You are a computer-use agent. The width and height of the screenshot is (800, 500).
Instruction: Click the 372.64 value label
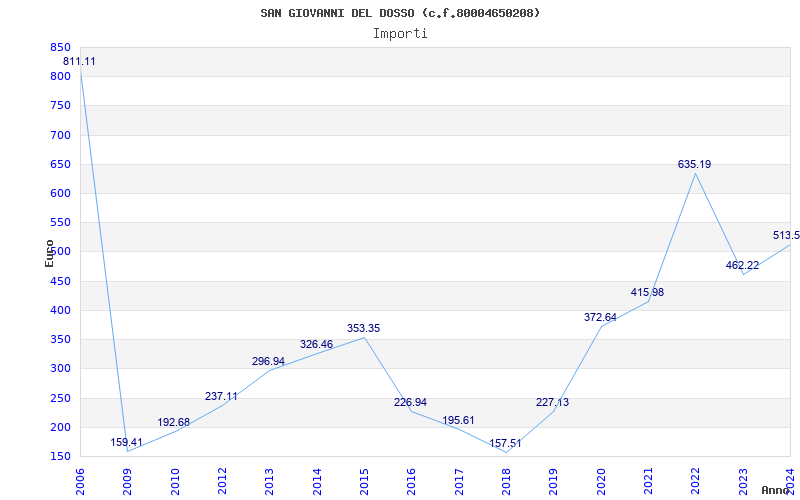601,317
